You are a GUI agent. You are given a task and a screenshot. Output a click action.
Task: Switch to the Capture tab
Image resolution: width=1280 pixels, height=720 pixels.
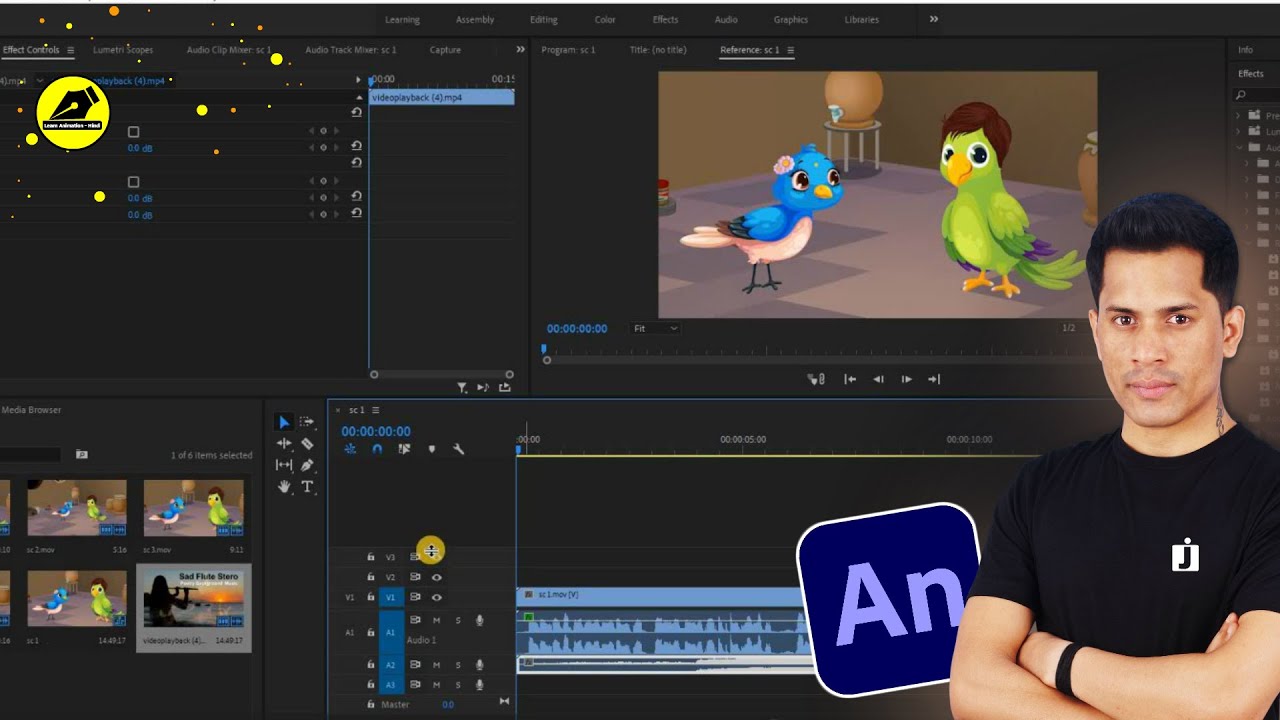coord(445,50)
